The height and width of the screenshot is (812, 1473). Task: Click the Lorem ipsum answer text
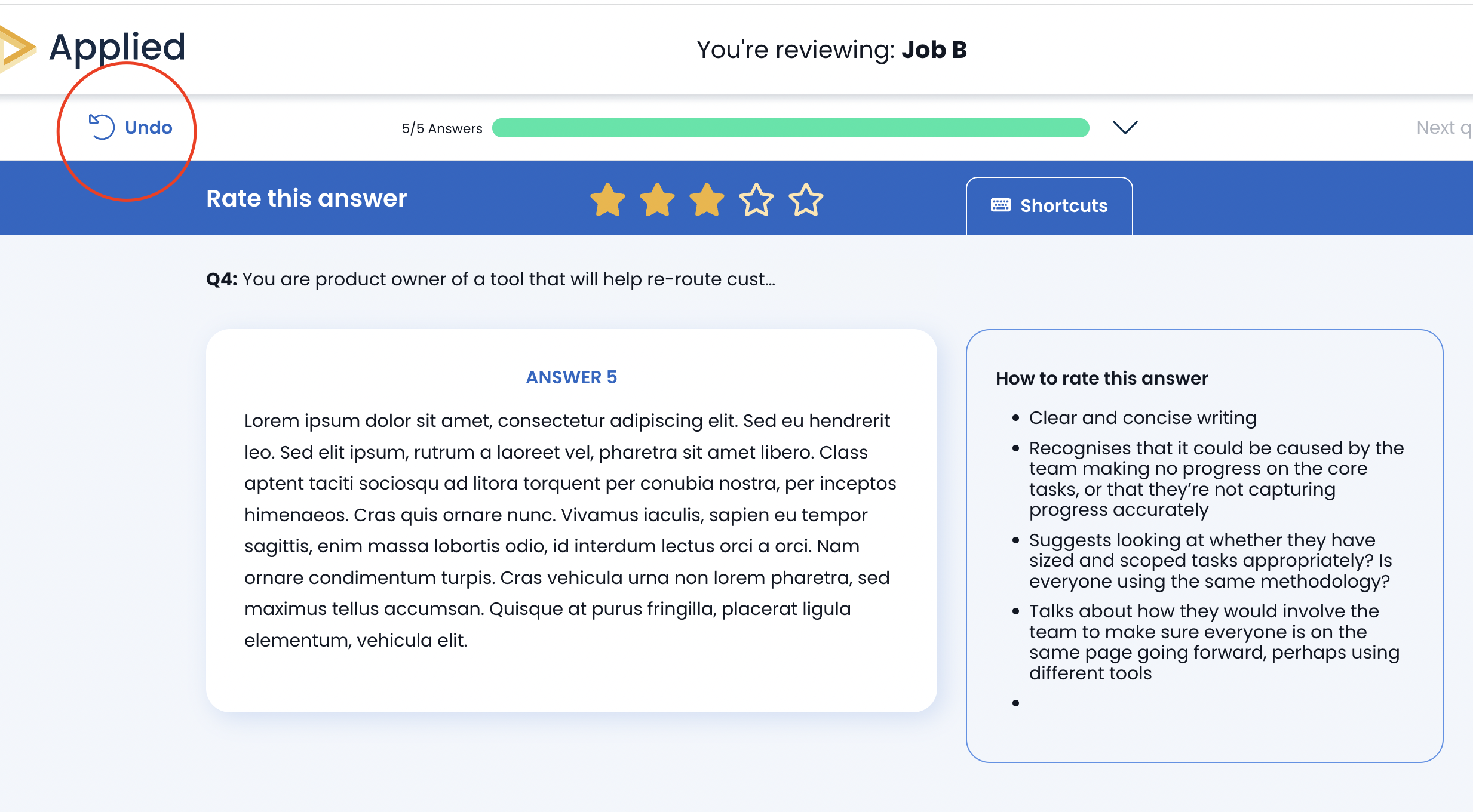[x=570, y=530]
